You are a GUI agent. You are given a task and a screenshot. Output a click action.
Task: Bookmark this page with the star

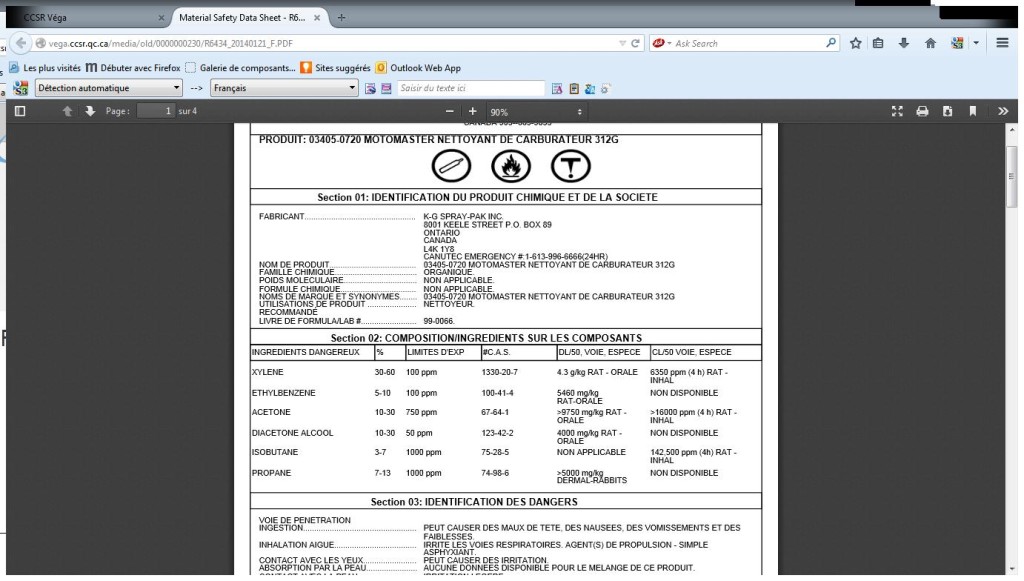tap(856, 43)
